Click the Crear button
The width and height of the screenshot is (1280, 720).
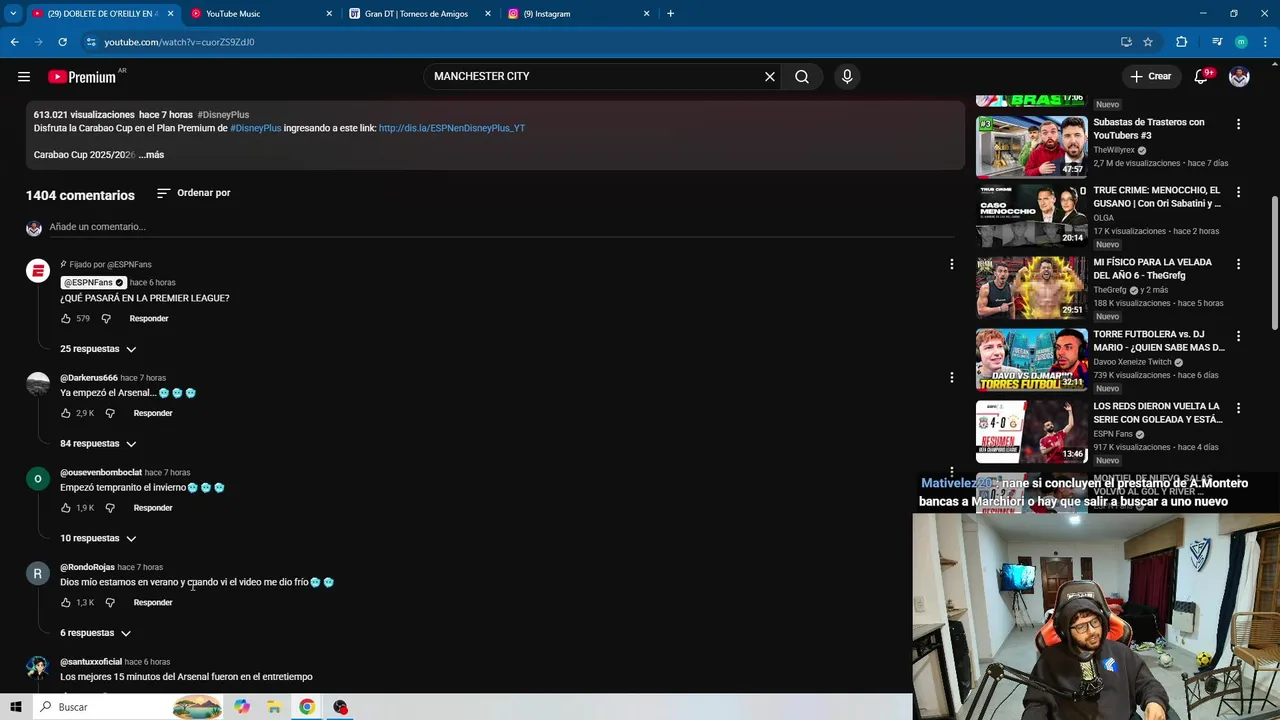[x=1150, y=77]
